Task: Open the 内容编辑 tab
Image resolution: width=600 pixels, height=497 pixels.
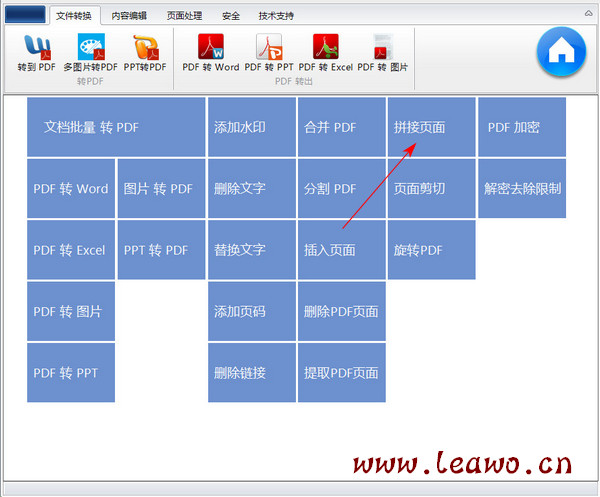Action: (129, 16)
